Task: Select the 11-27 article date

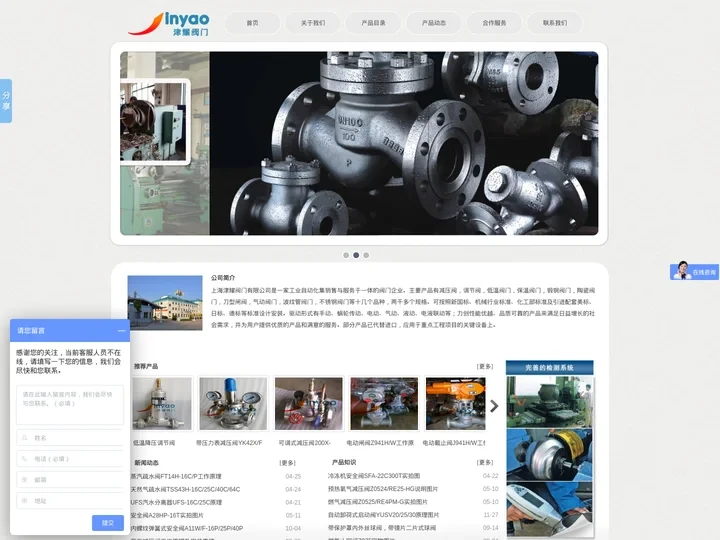Action: click(490, 515)
